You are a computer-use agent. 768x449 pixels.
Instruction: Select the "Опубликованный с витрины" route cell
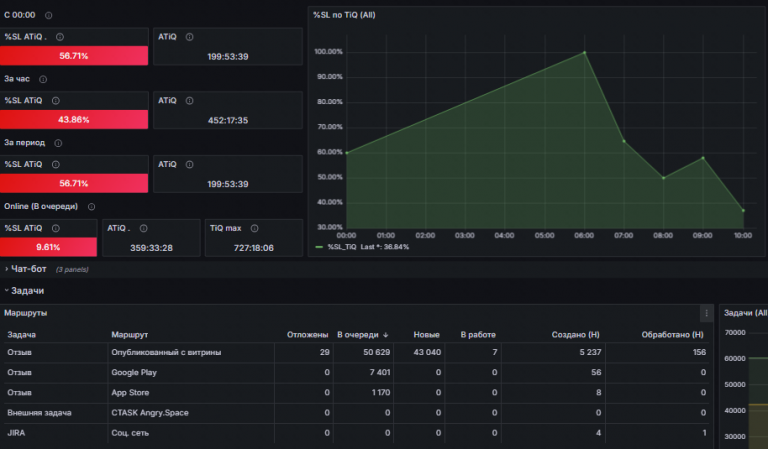(191, 353)
